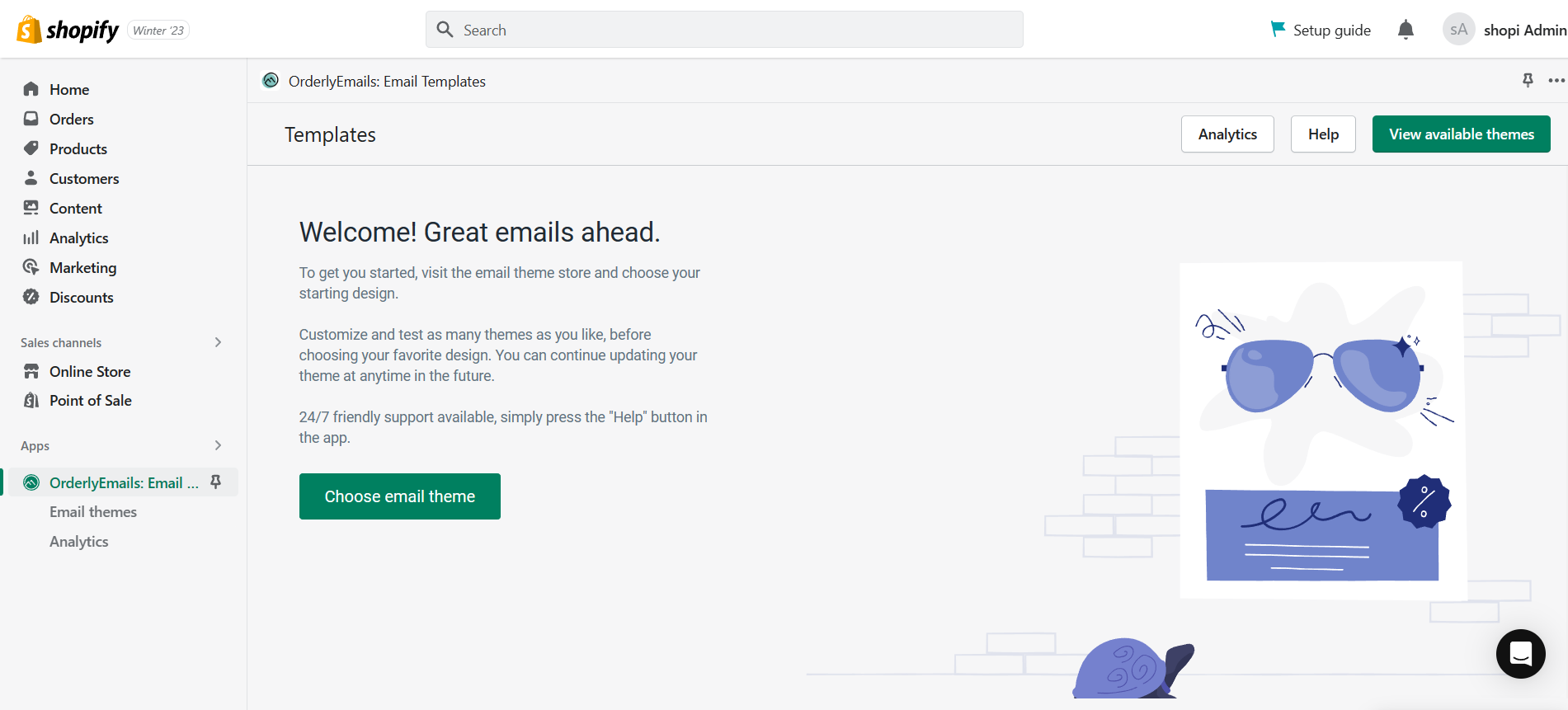This screenshot has height=710, width=1568.
Task: Click the Shopify logo
Action: pyautogui.click(x=68, y=30)
